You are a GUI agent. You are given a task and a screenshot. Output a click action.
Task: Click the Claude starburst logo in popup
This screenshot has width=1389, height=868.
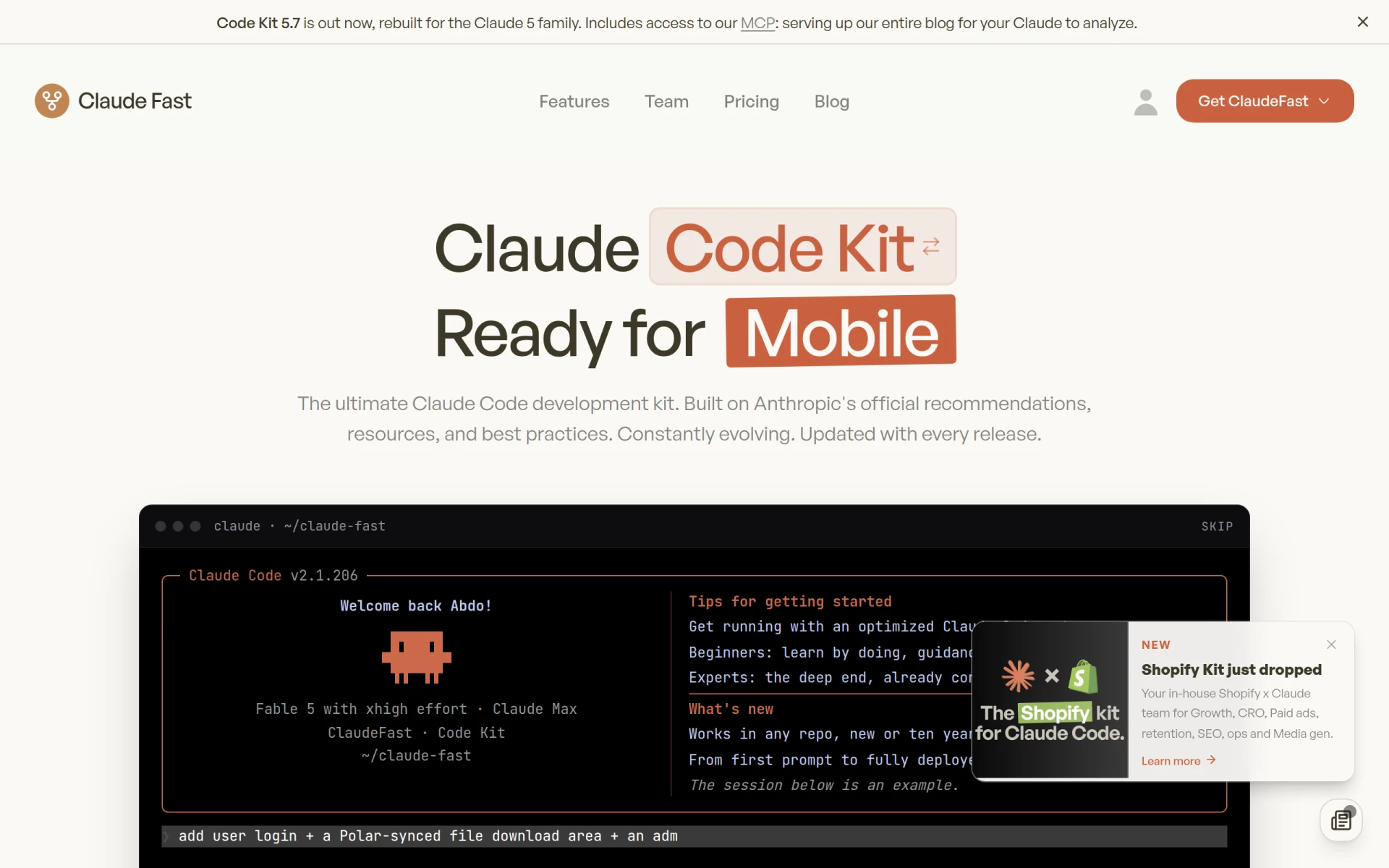pos(1018,676)
